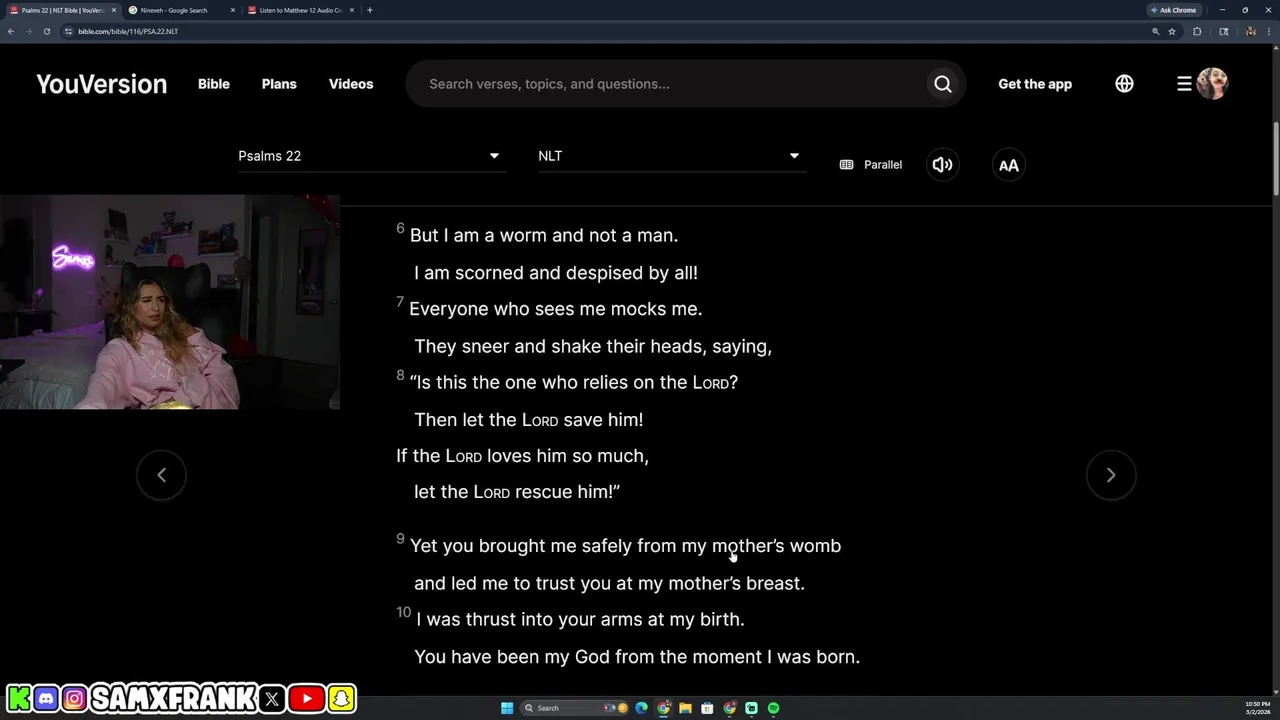This screenshot has height=720, width=1280.
Task: Open the Chrome profile avatar
Action: click(1251, 31)
